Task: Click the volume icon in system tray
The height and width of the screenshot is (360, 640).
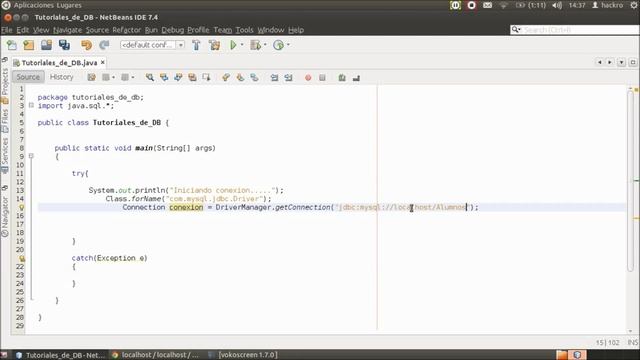Action: coord(557,5)
